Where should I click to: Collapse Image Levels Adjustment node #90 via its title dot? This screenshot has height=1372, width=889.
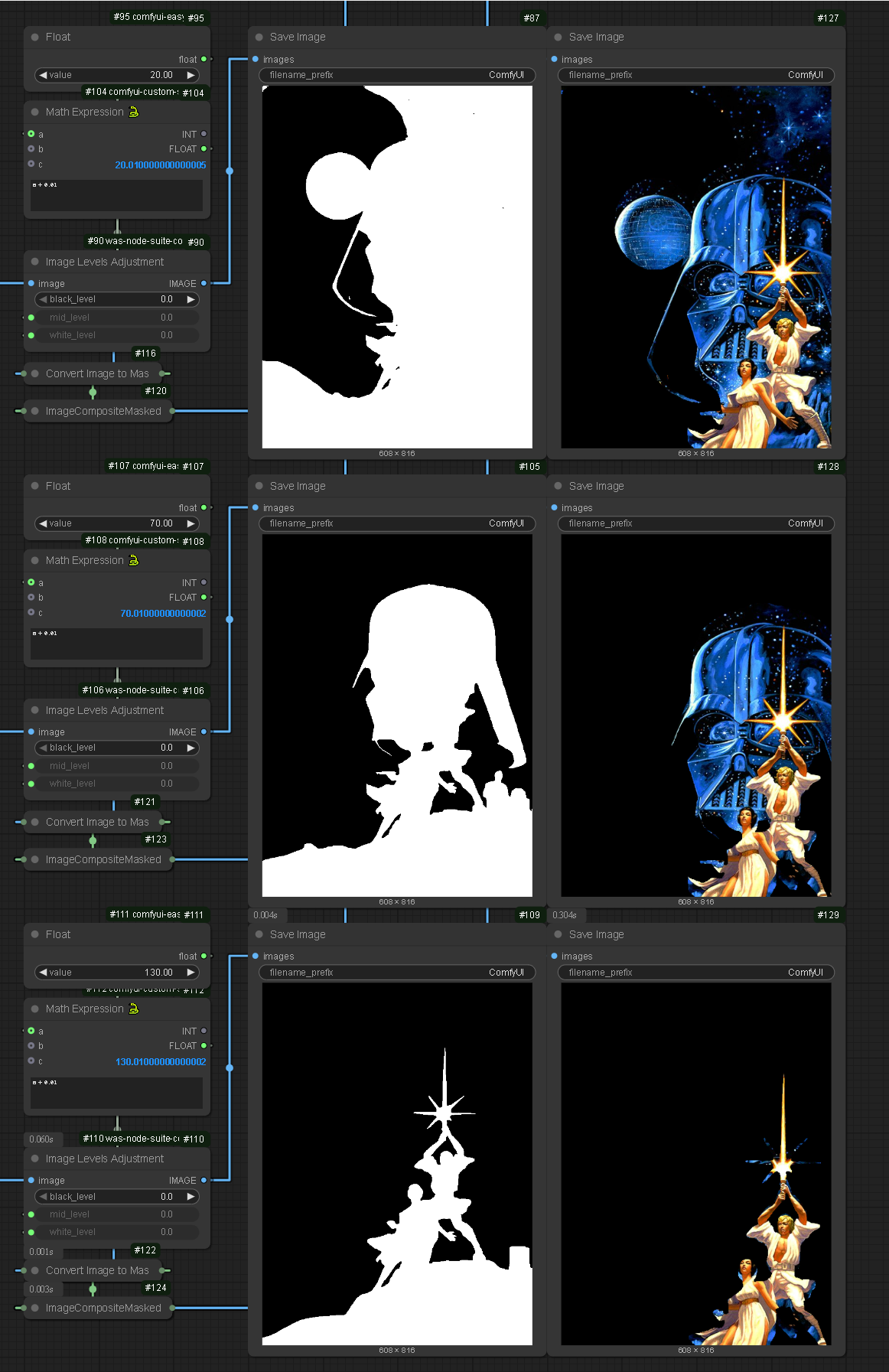click(x=35, y=262)
